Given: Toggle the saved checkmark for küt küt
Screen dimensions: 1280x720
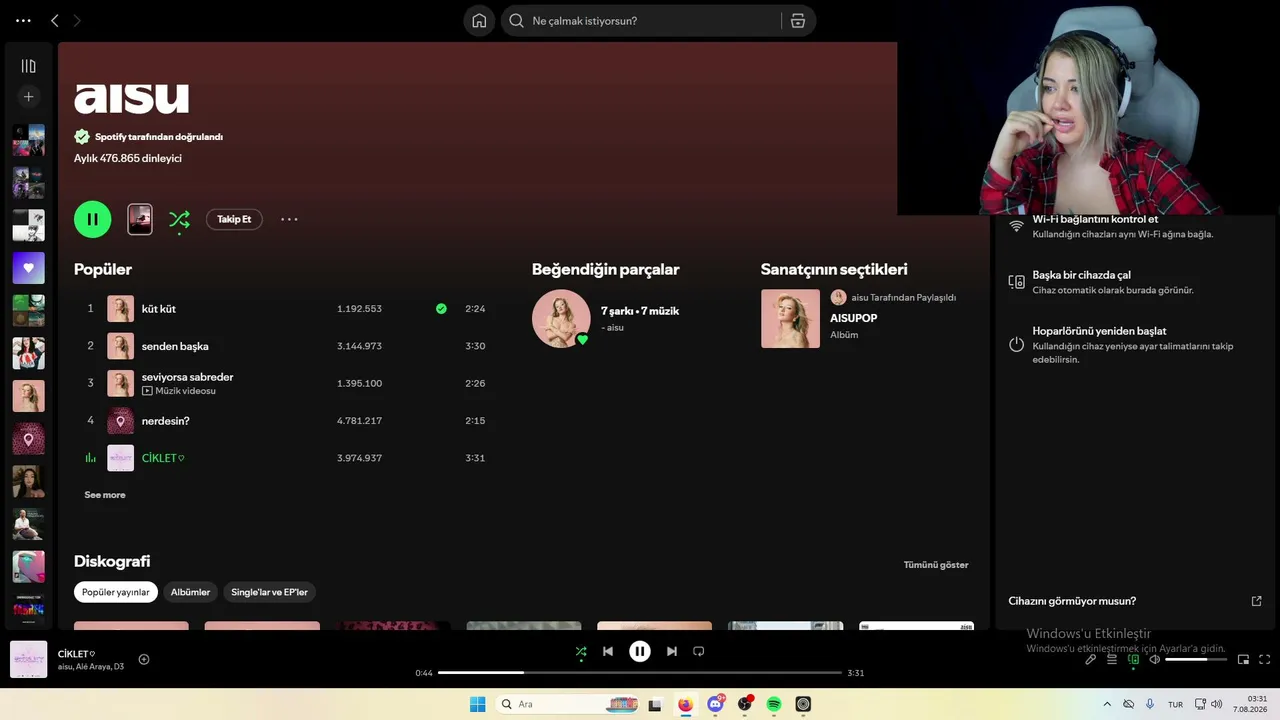Looking at the screenshot, I should [x=441, y=309].
